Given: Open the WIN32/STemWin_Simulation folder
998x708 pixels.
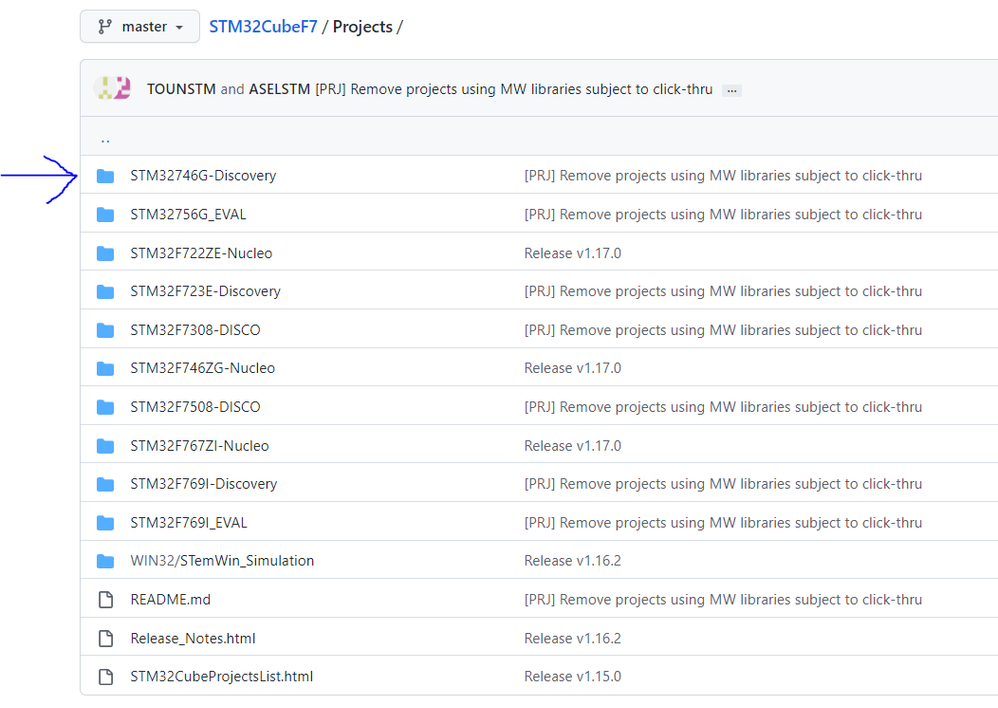Looking at the screenshot, I should coord(222,562).
